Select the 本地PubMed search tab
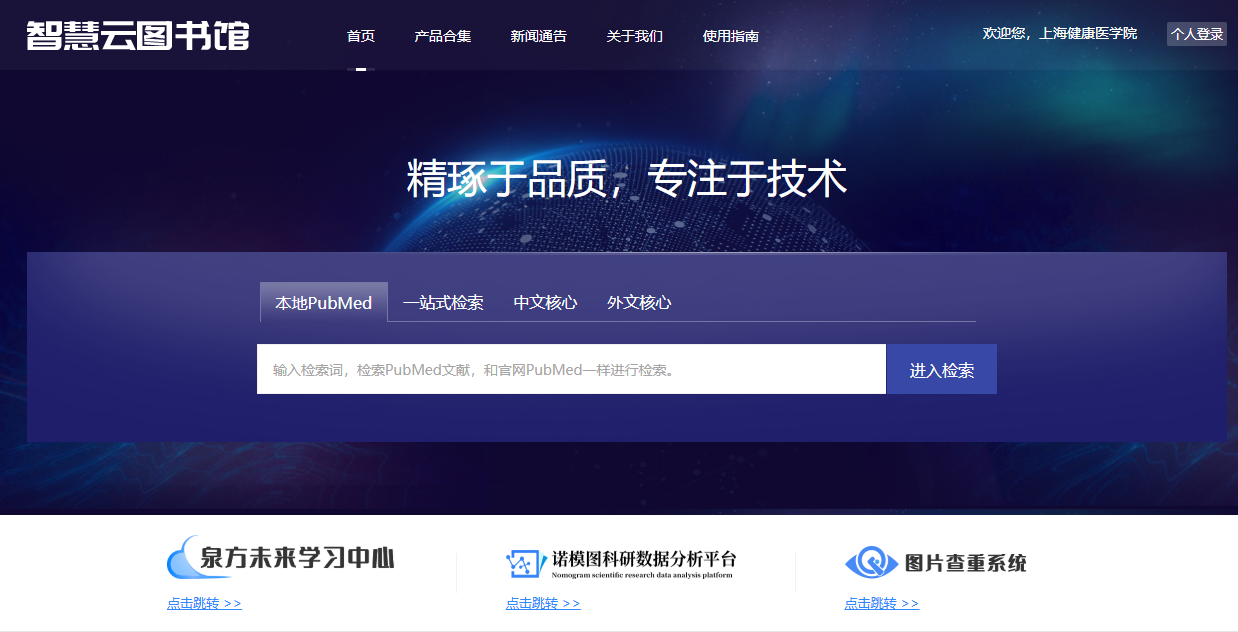The width and height of the screenshot is (1238, 632). coord(324,302)
